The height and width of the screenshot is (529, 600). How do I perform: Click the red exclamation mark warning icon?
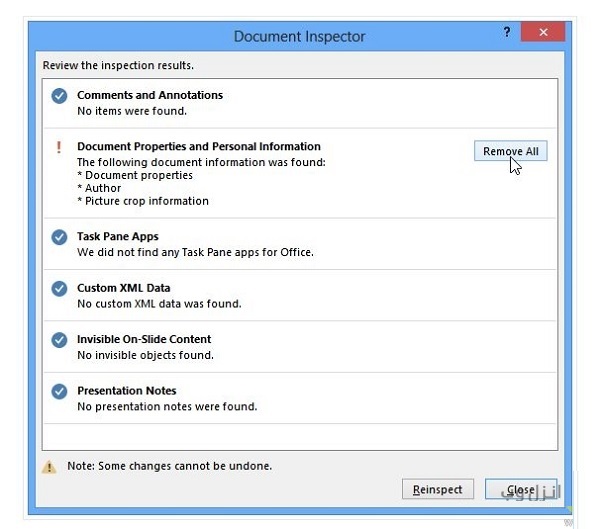pyautogui.click(x=59, y=147)
